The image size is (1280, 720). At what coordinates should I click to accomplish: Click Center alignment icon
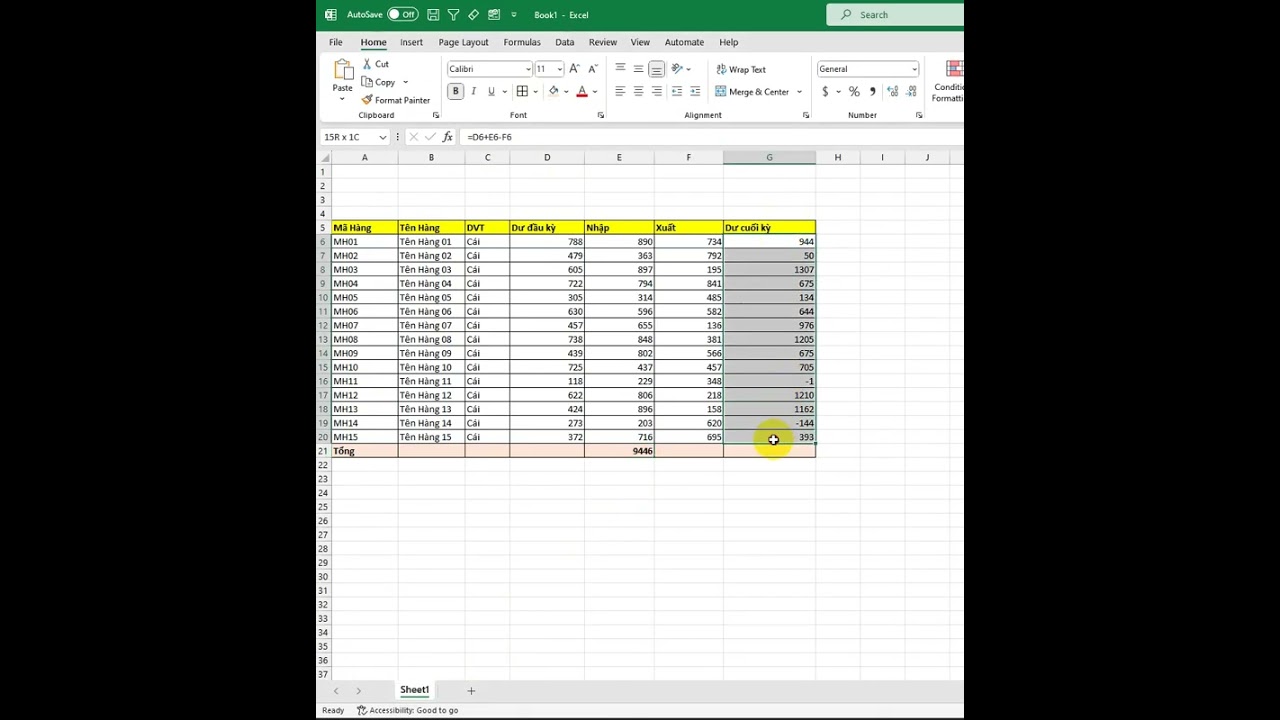coord(638,91)
